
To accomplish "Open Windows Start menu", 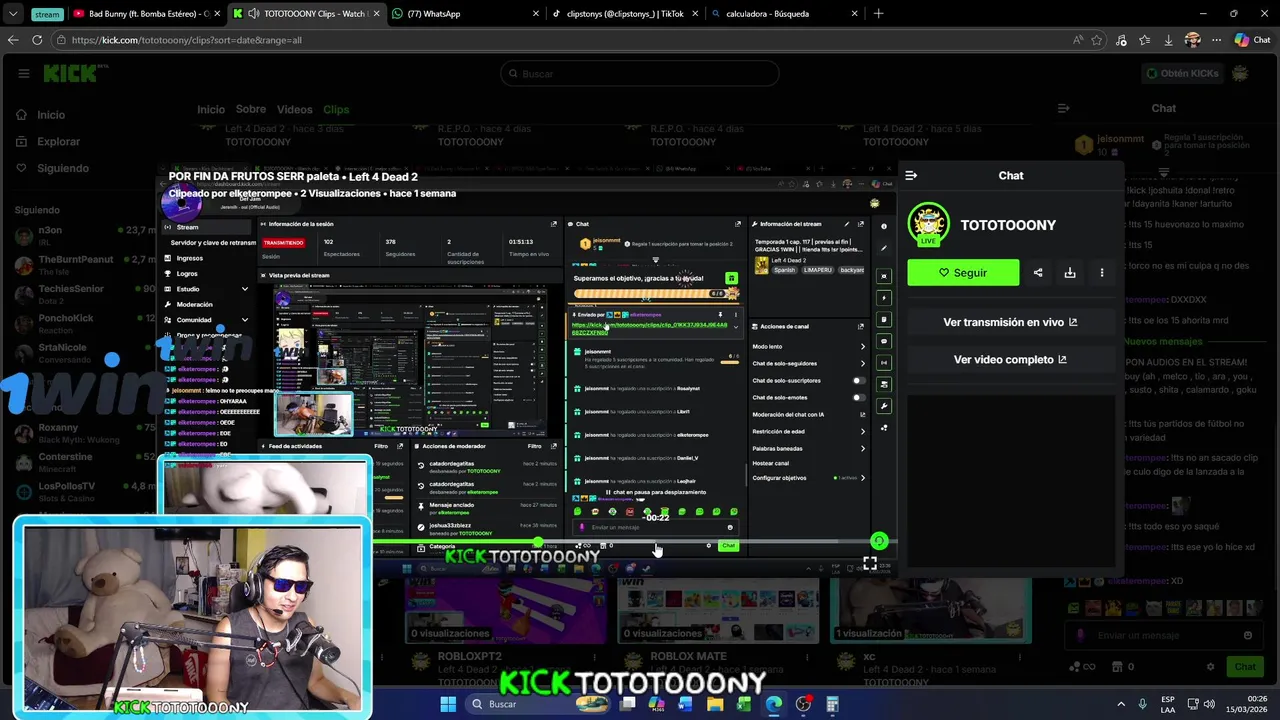I will (448, 704).
